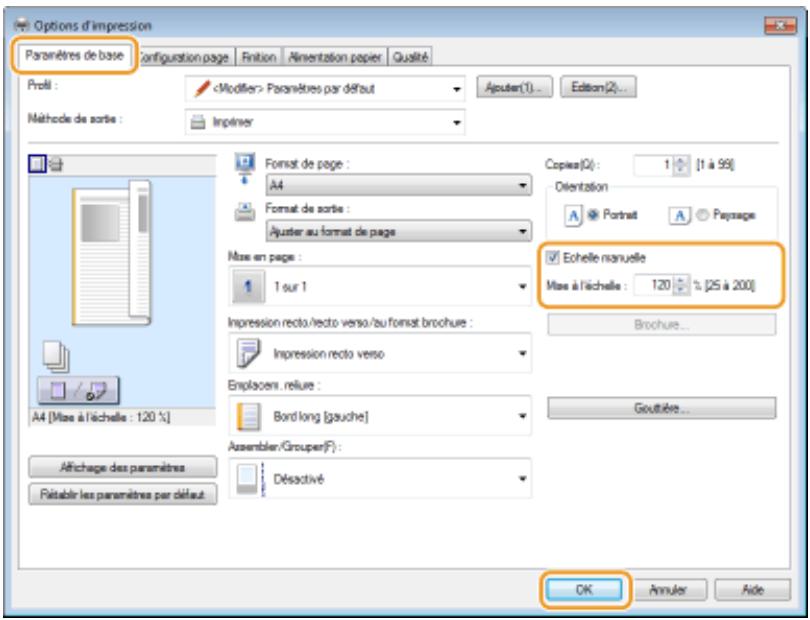Open Assembler/Grouper dropdown

(380, 478)
